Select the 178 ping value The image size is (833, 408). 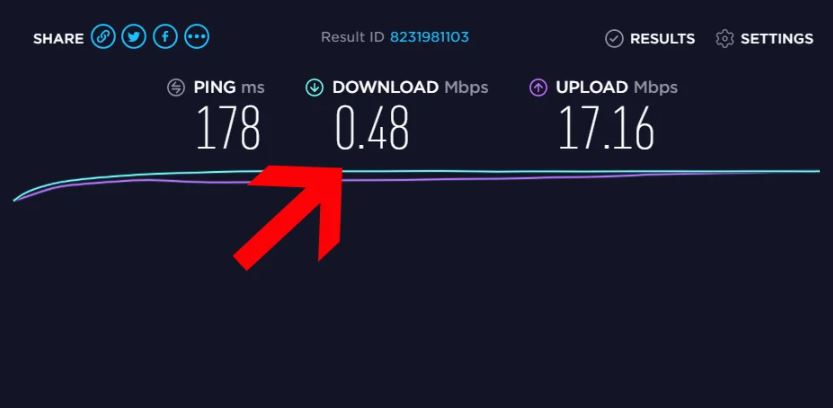pos(228,128)
